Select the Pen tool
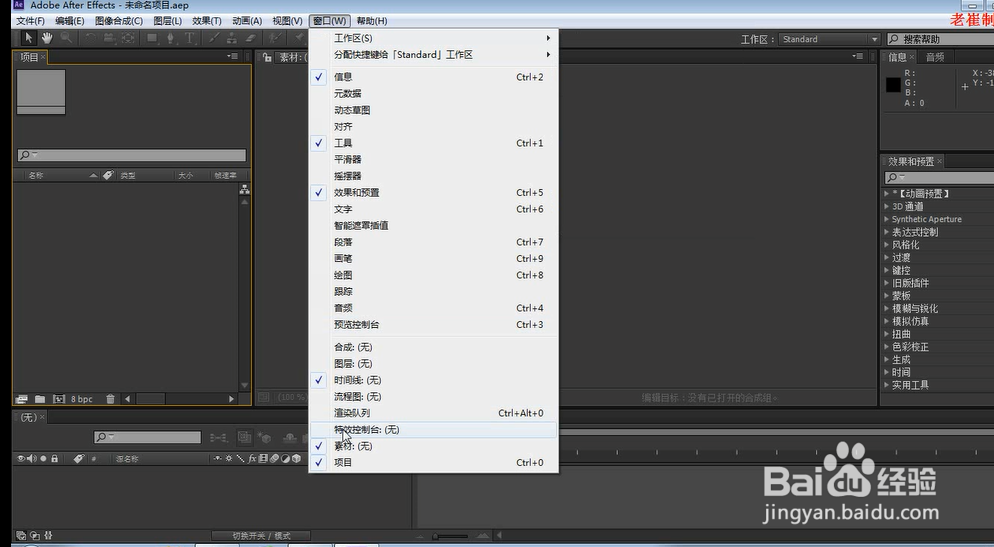Image resolution: width=994 pixels, height=547 pixels. (171, 38)
